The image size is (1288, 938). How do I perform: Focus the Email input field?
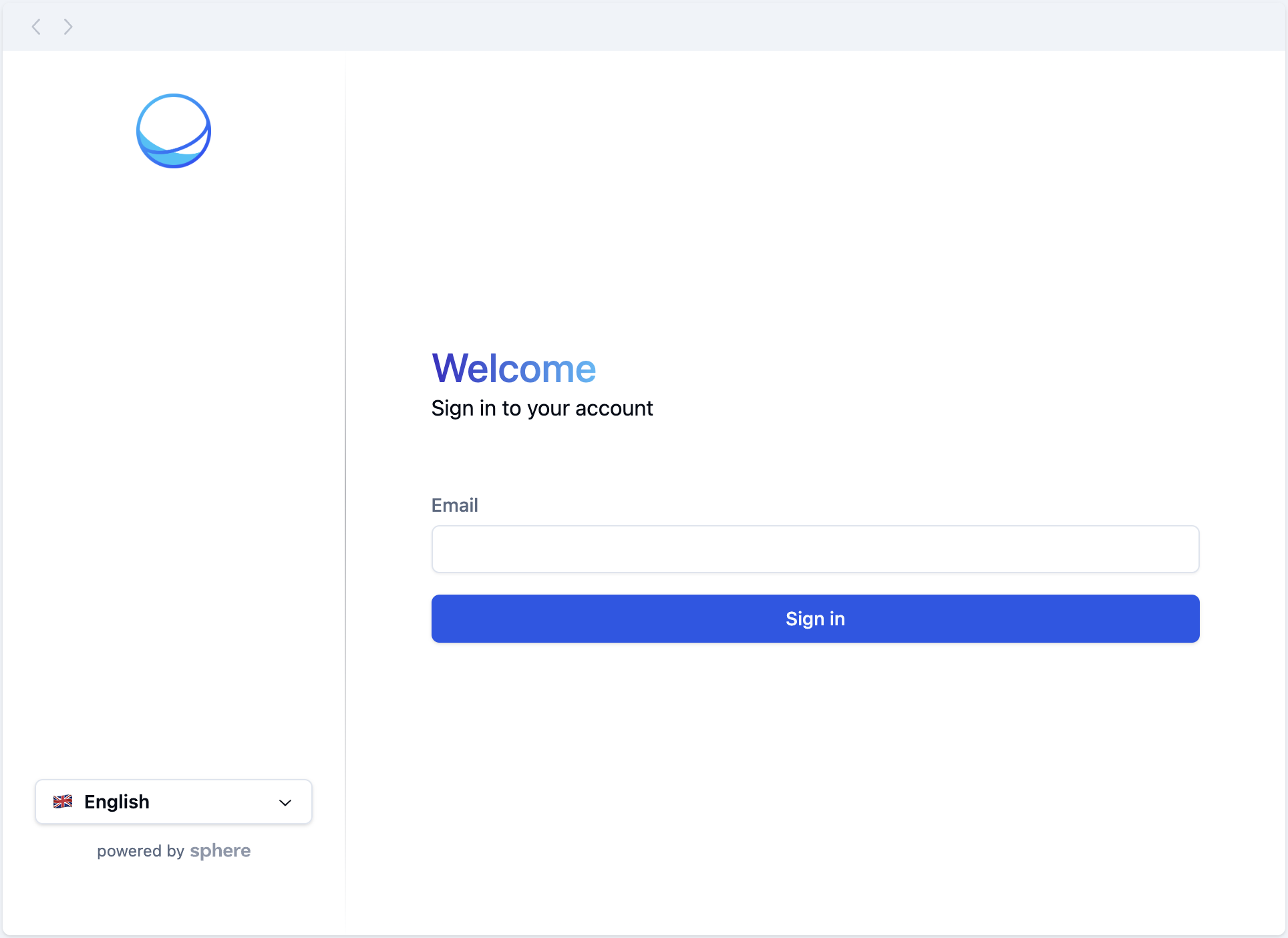coord(815,549)
